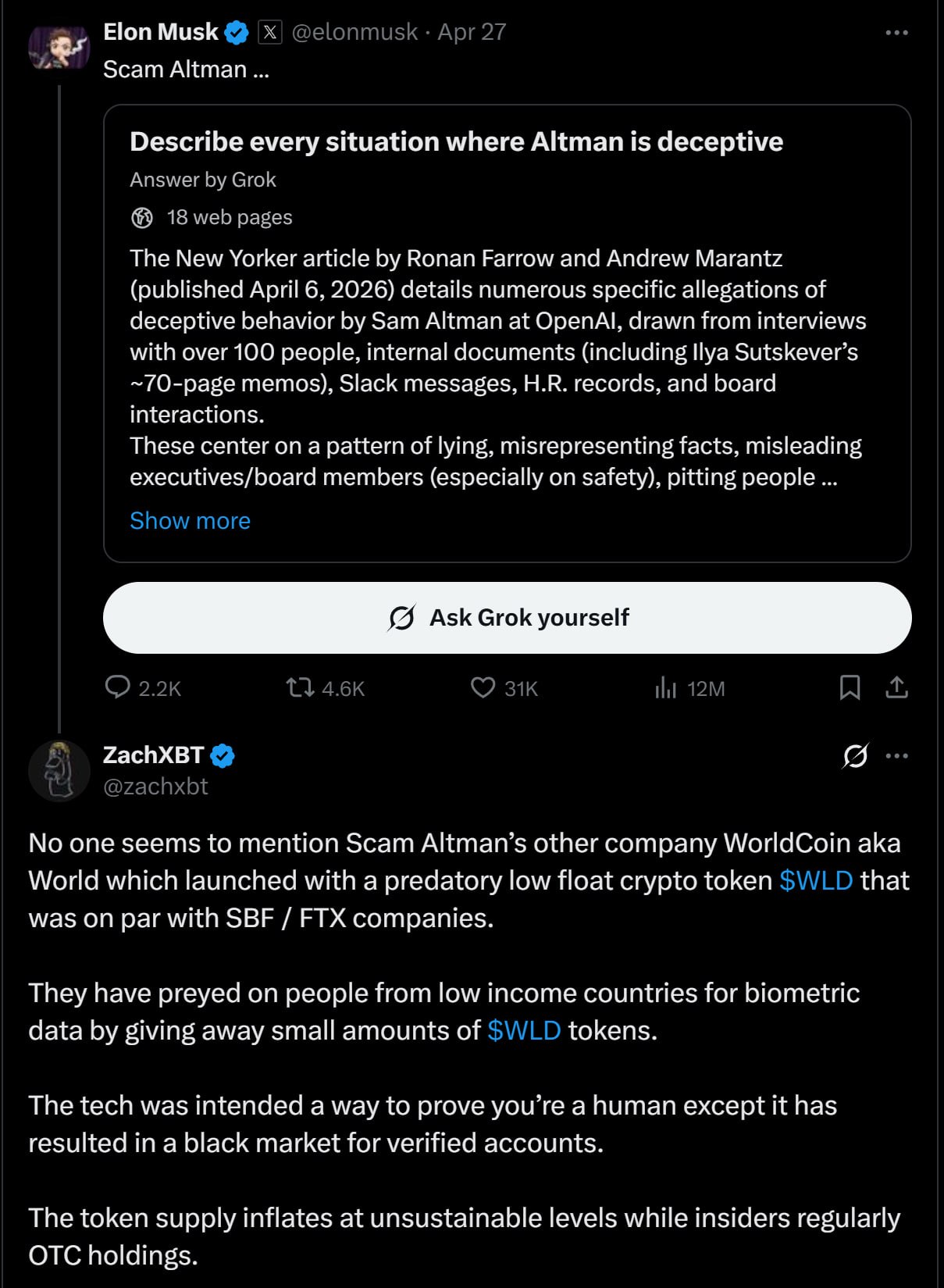Open ZachXBT's profile avatar
Viewport: 944px width, 1288px height.
[x=59, y=771]
